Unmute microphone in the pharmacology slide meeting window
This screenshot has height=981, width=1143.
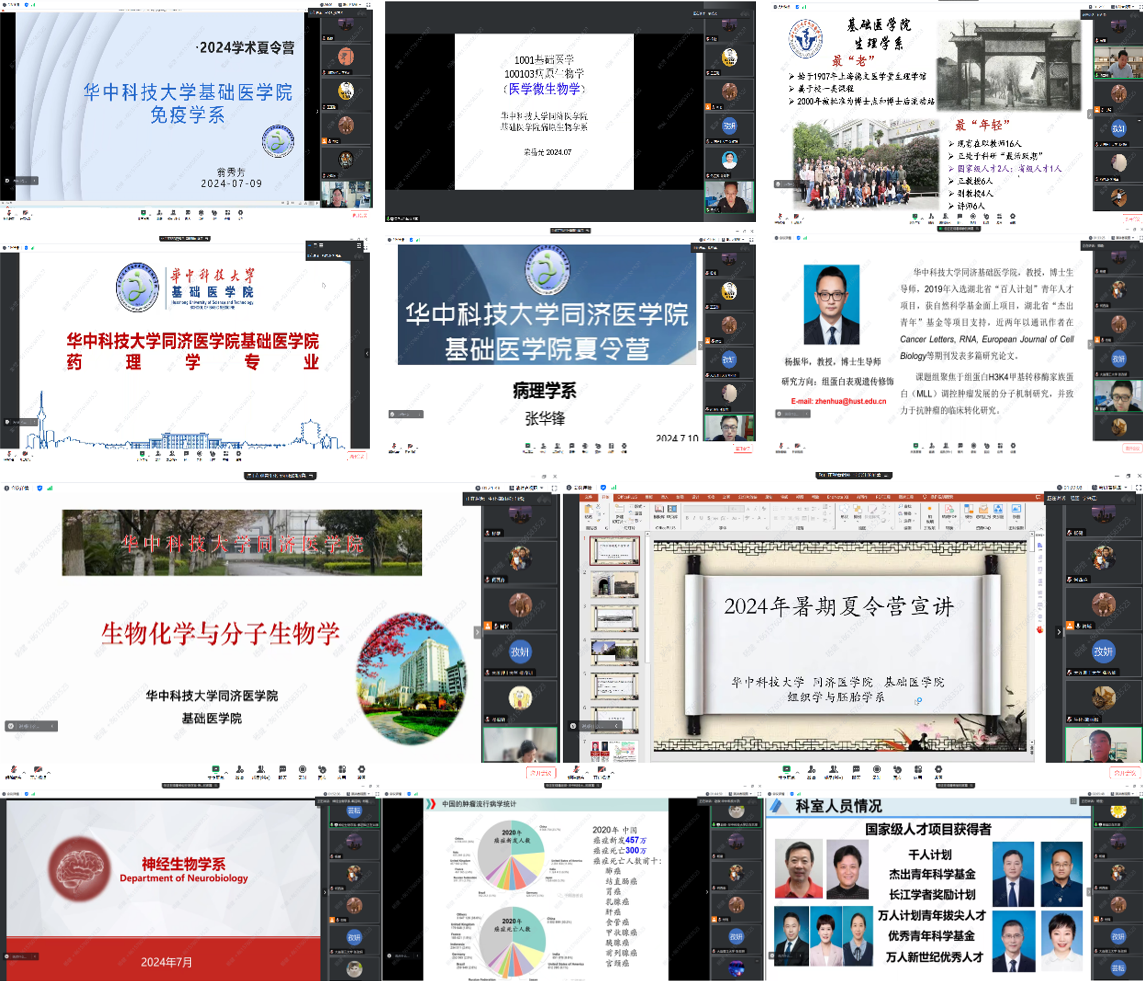click(9, 454)
